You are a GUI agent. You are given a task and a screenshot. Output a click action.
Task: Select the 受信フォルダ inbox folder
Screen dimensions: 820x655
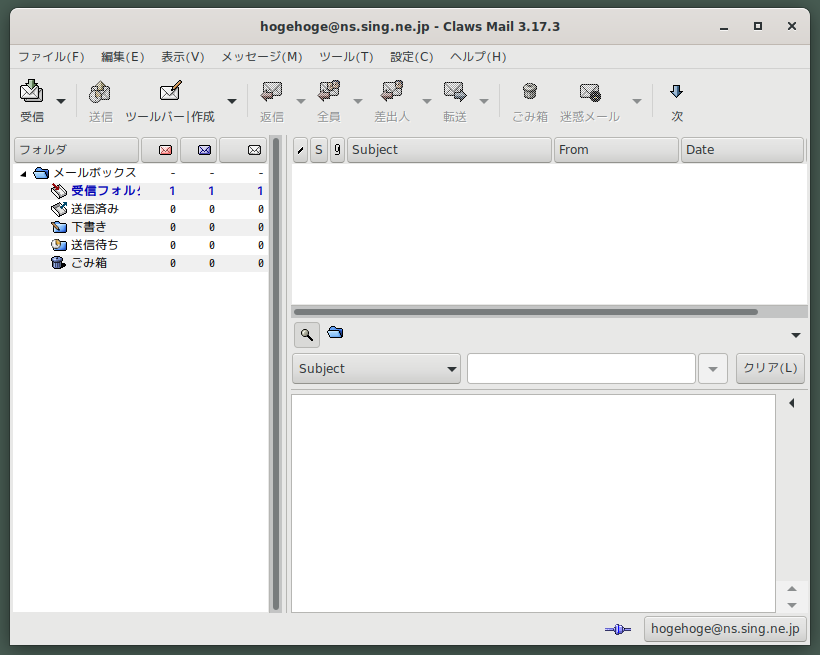(140, 191)
